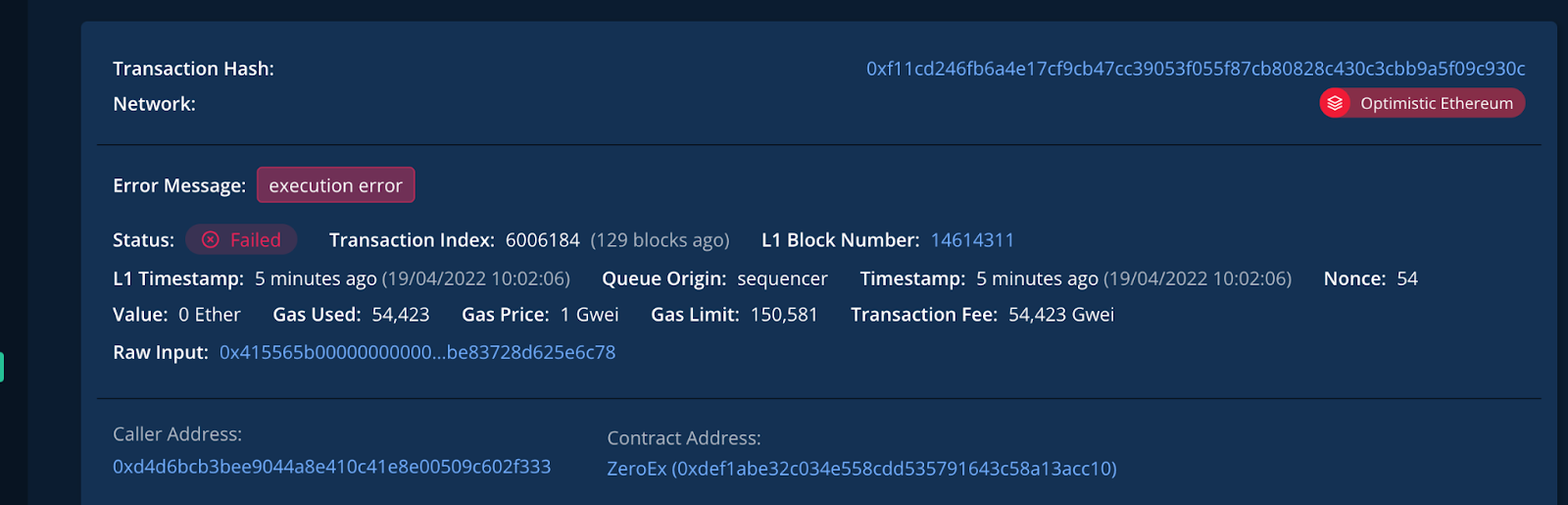1568x505 pixels.
Task: Click the green indicator on left edge
Action: (2, 367)
